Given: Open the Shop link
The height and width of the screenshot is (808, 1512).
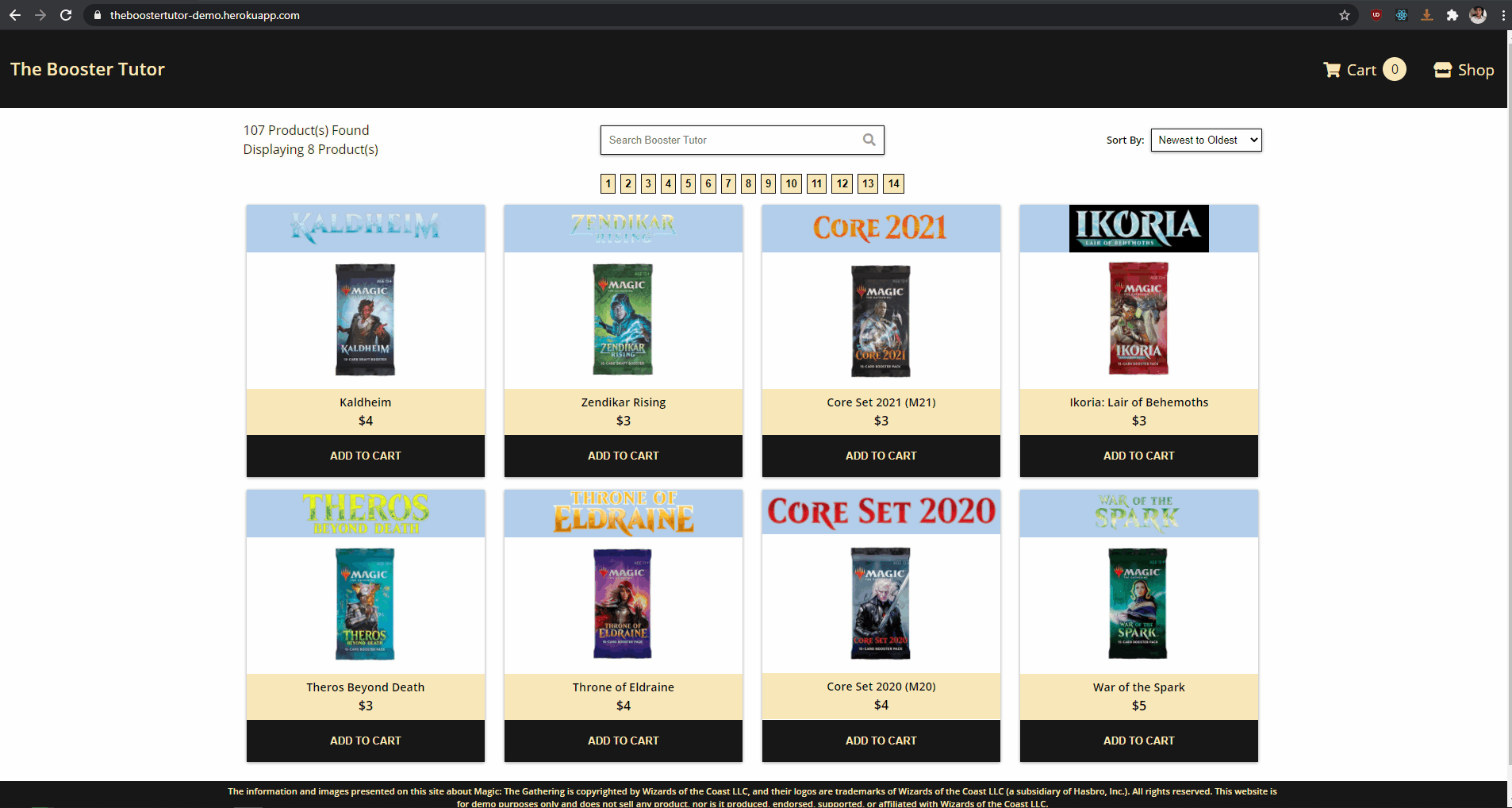Looking at the screenshot, I should click(x=1464, y=70).
